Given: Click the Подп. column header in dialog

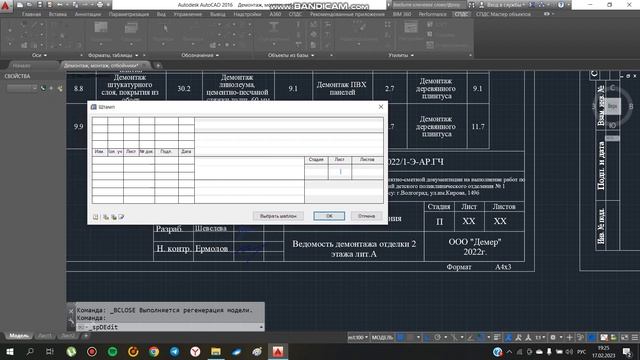Looking at the screenshot, I should 166,151.
